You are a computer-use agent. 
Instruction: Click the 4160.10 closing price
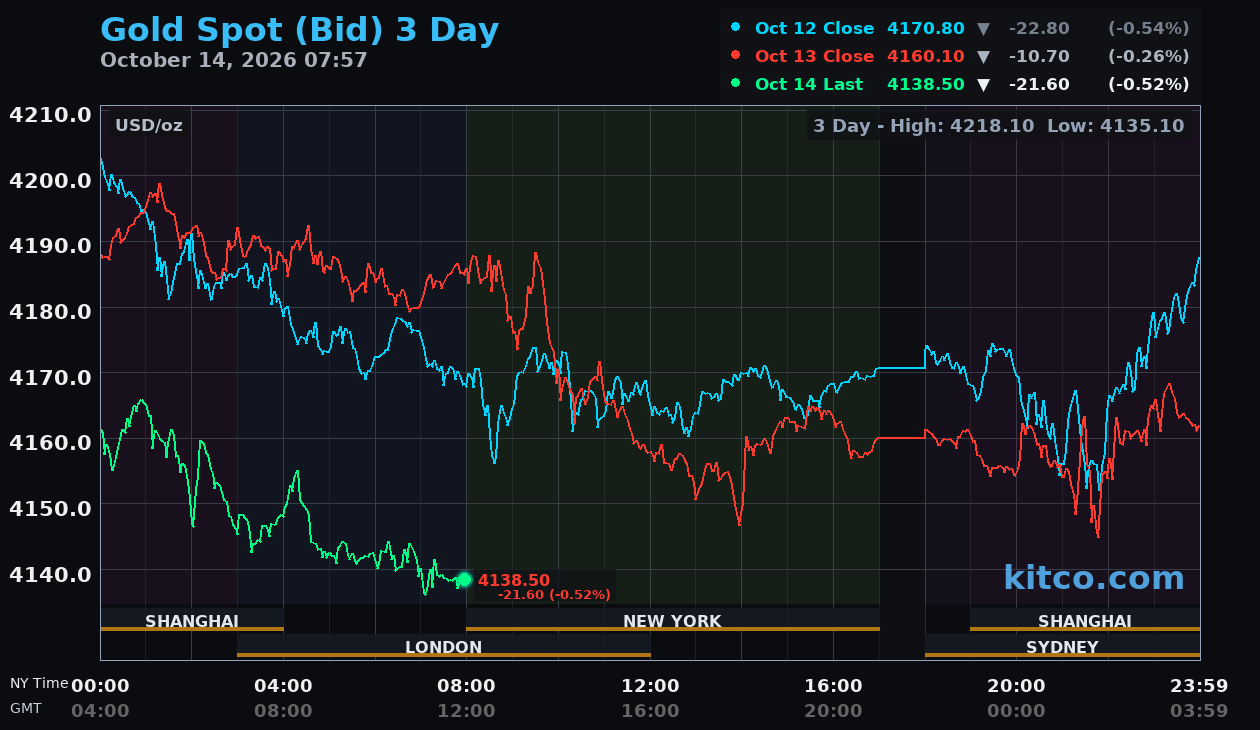click(x=926, y=56)
